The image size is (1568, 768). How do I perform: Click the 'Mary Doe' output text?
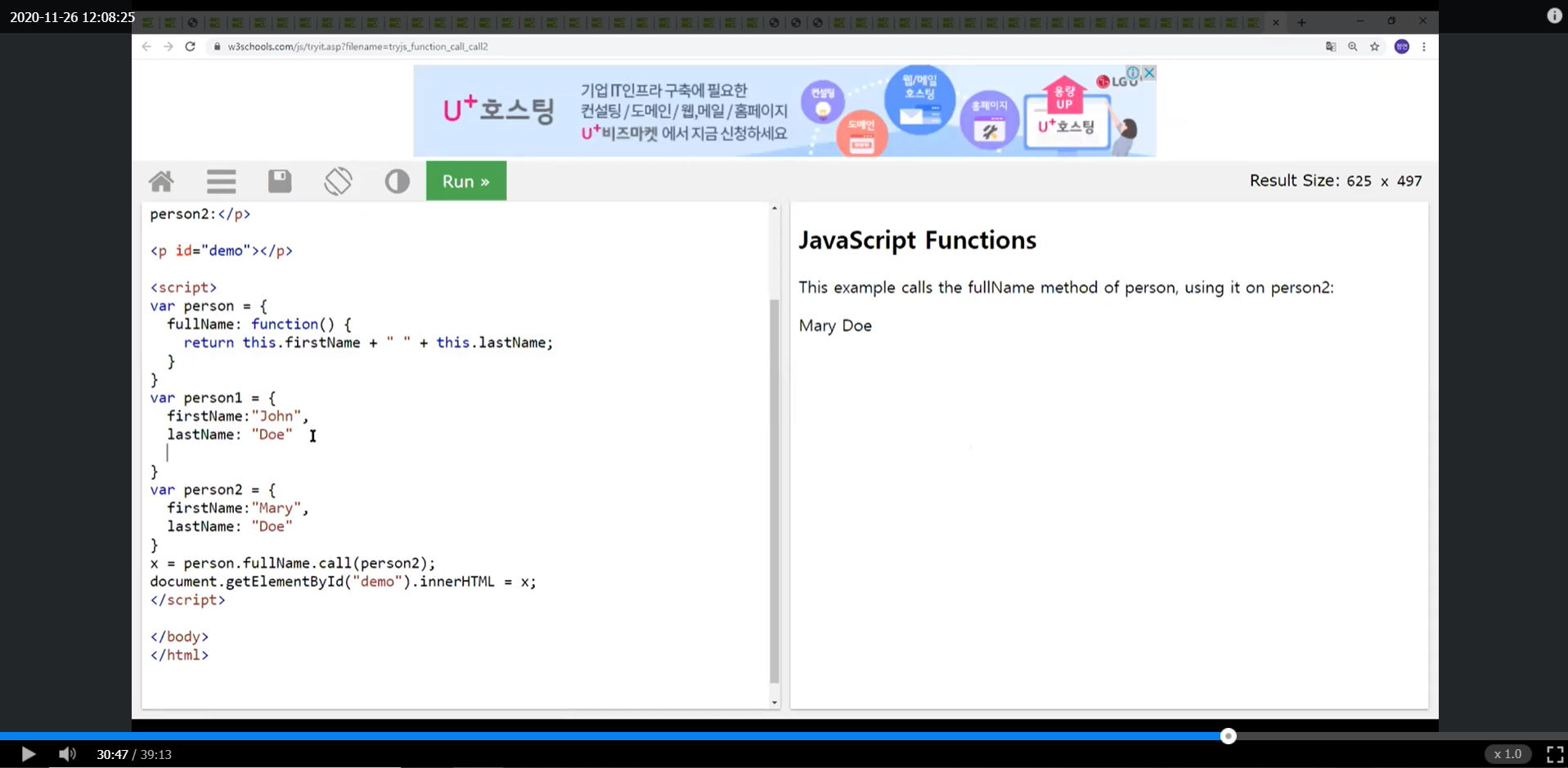coord(835,326)
